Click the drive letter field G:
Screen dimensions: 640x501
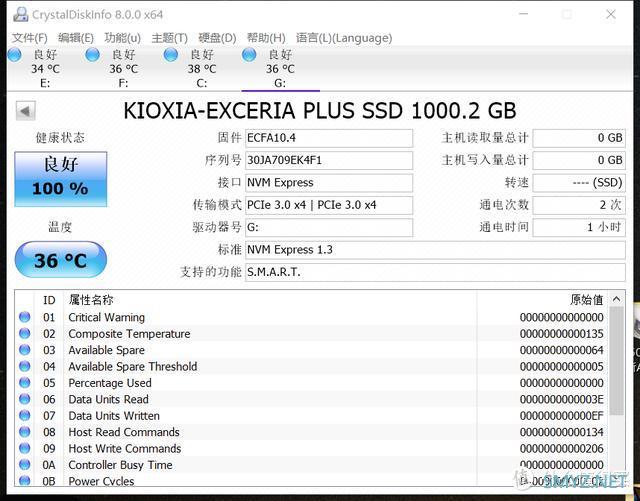coord(329,227)
